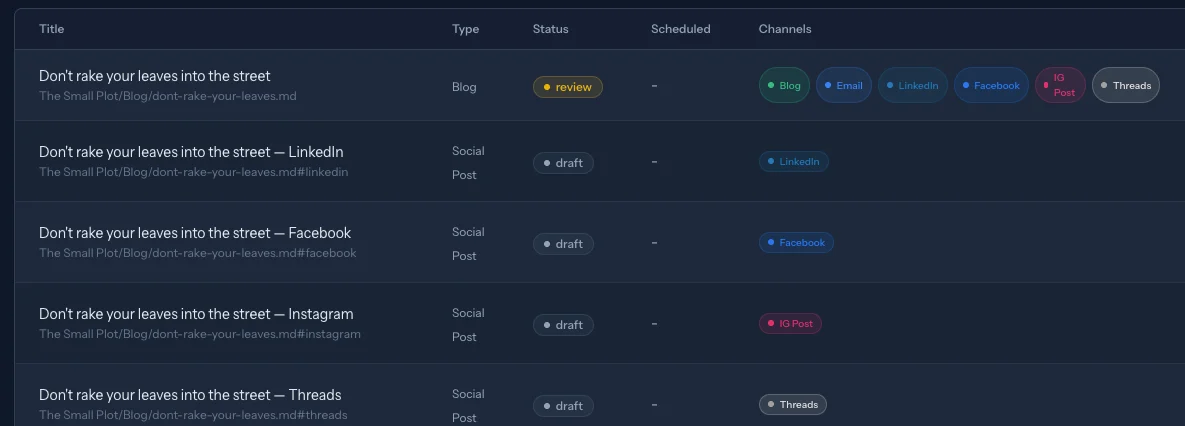Click the draft badge in the Threads row
Viewport: 1185px width, 426px height.
[x=563, y=406]
